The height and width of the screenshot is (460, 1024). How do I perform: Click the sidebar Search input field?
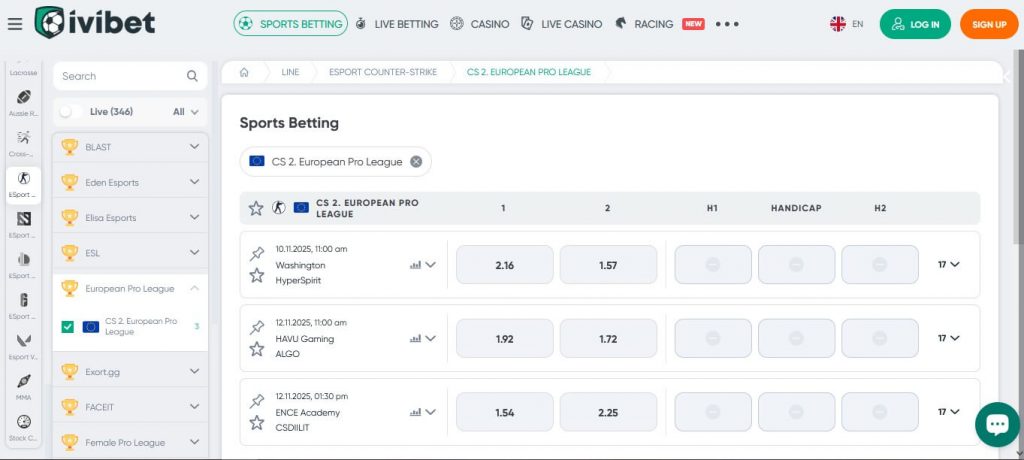click(x=120, y=76)
